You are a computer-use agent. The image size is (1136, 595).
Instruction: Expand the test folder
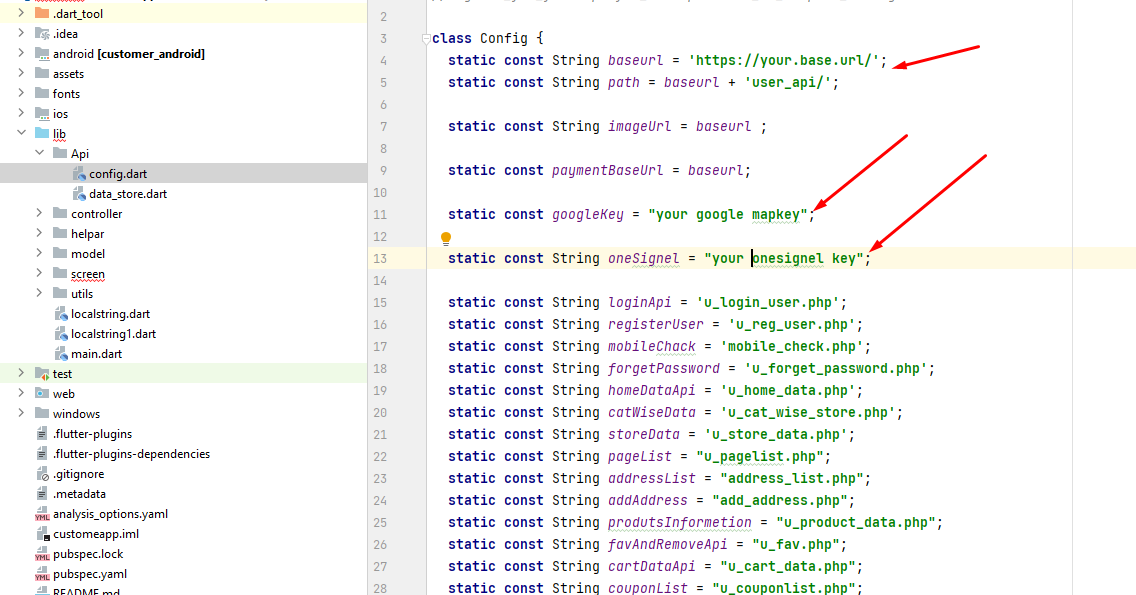(21, 374)
